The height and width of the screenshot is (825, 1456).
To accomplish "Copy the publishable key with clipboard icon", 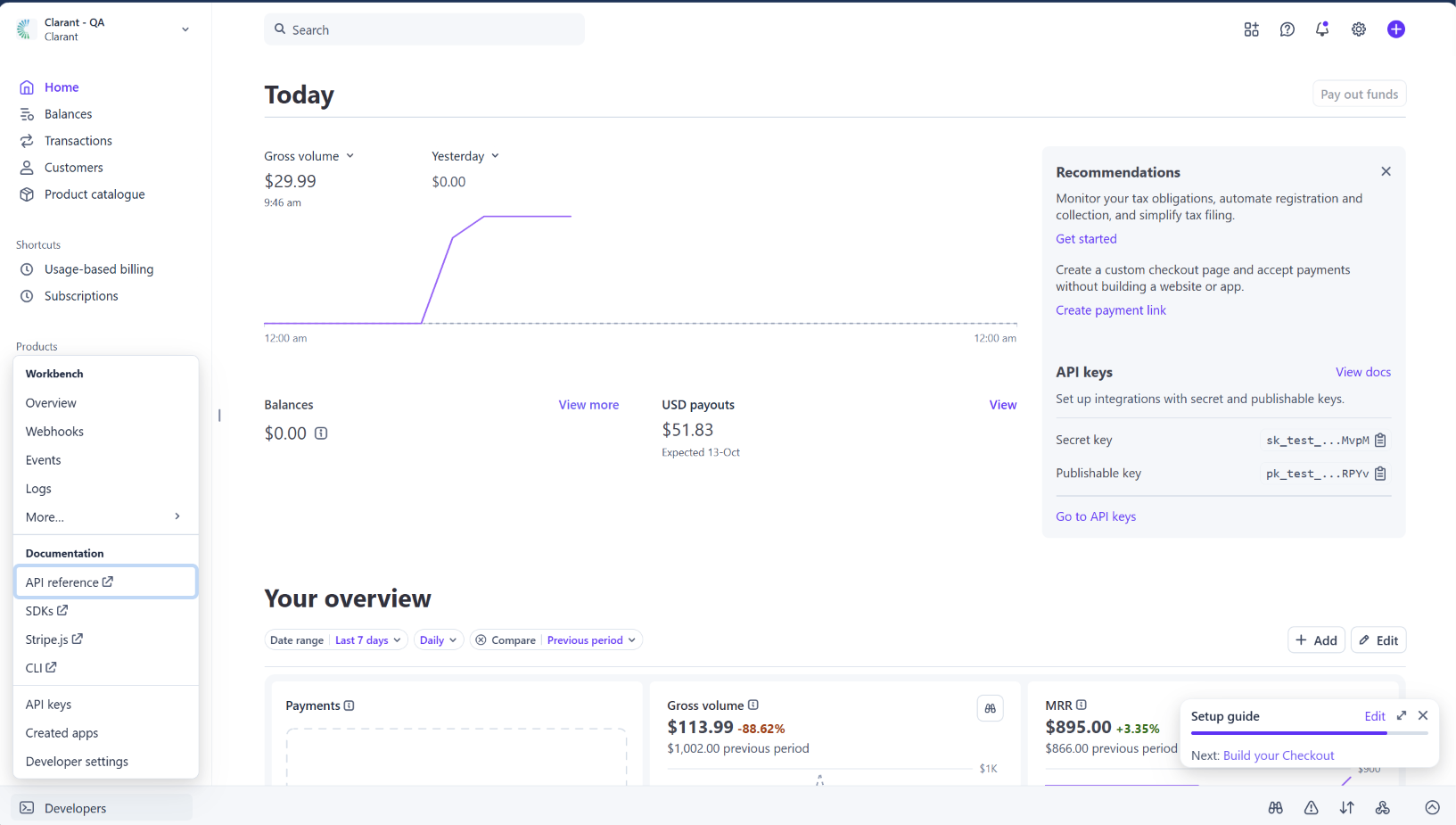I will point(1380,474).
